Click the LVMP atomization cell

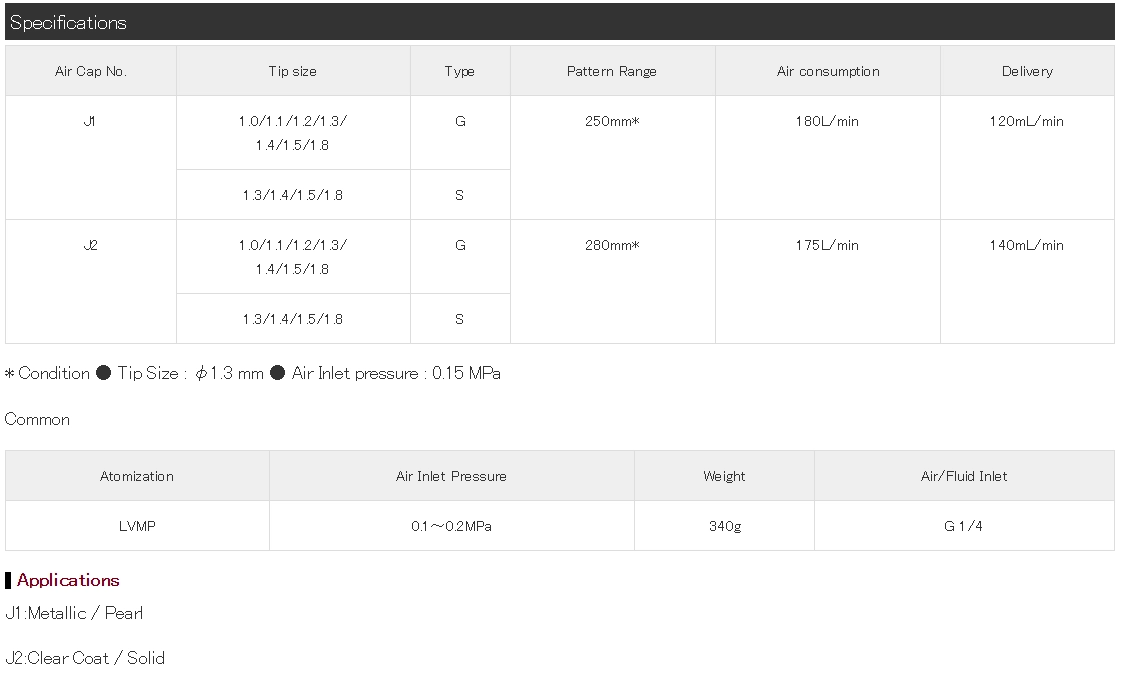coord(137,526)
